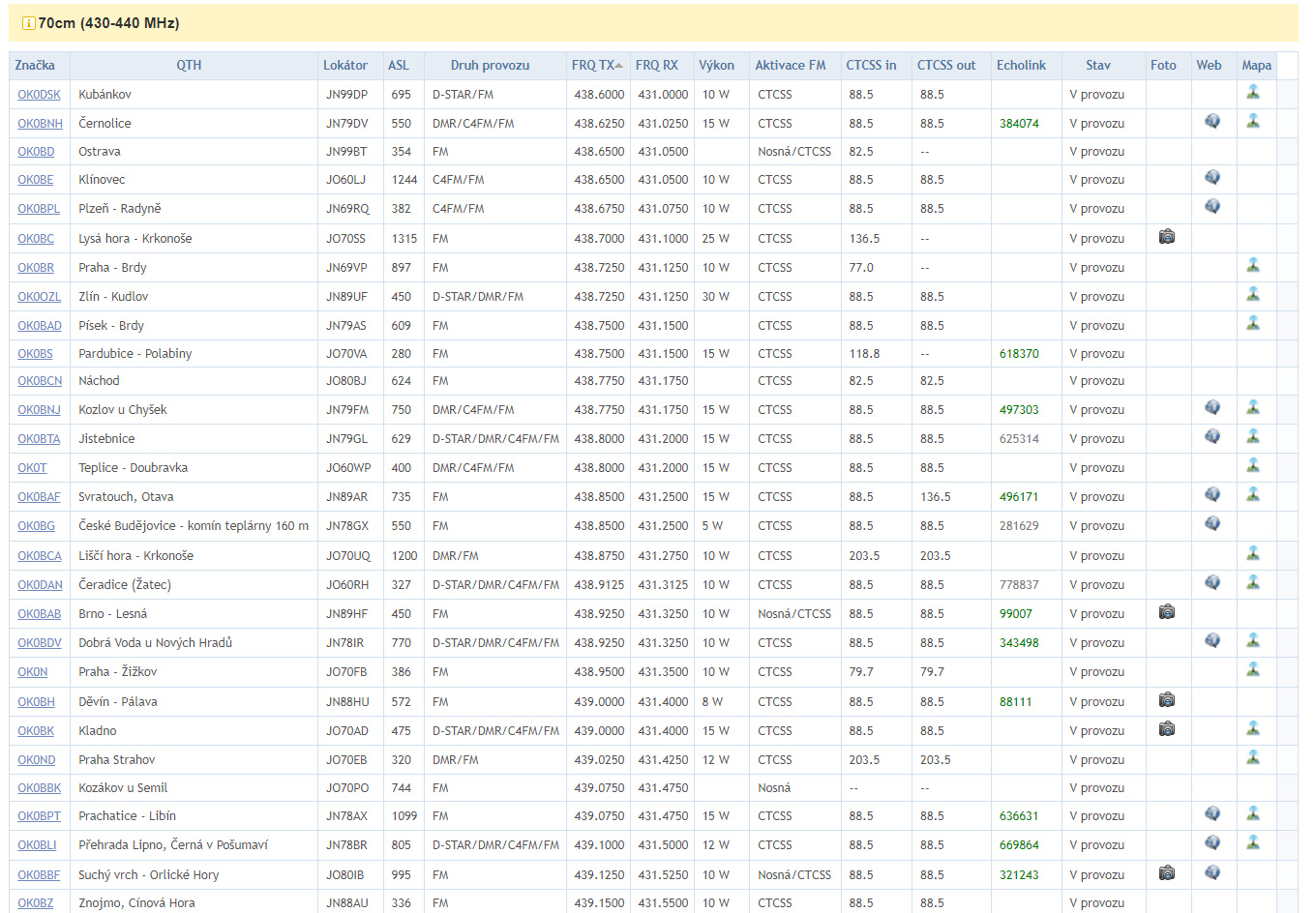Screen dimensions: 1316x913
Task: Open the web icon for OK0BE Klínovec
Action: click(1212, 178)
